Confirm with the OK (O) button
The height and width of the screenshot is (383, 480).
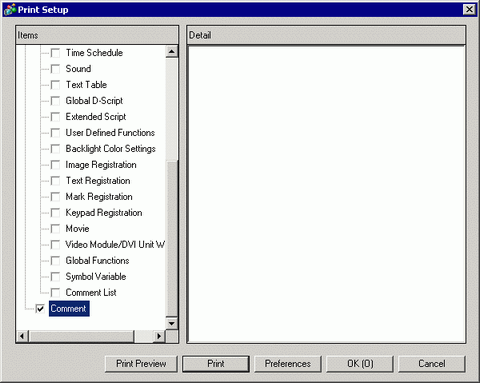tap(360, 364)
